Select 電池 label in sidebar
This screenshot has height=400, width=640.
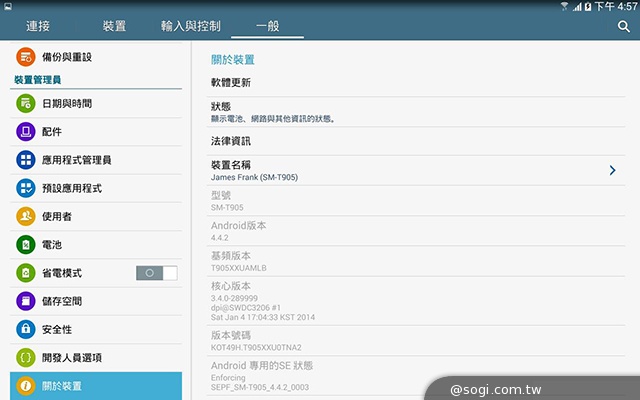[x=52, y=245]
